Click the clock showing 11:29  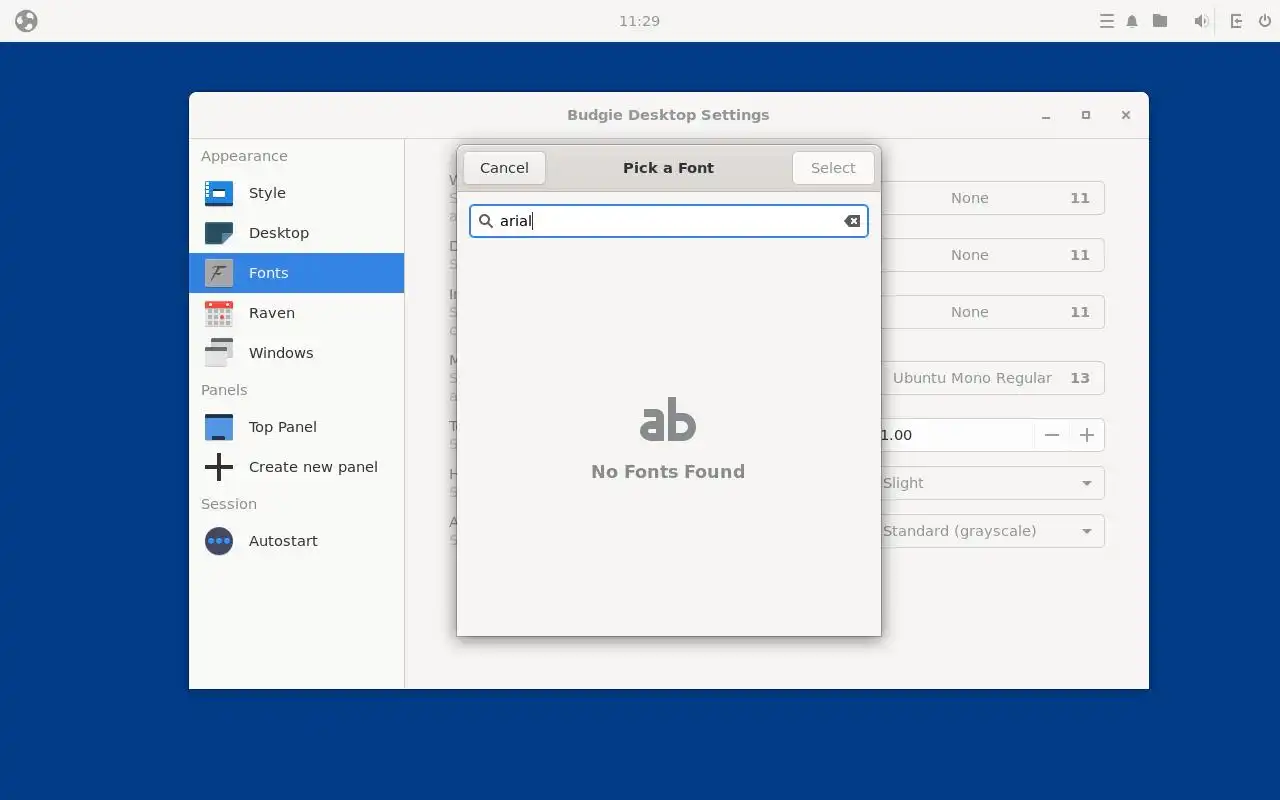639,21
